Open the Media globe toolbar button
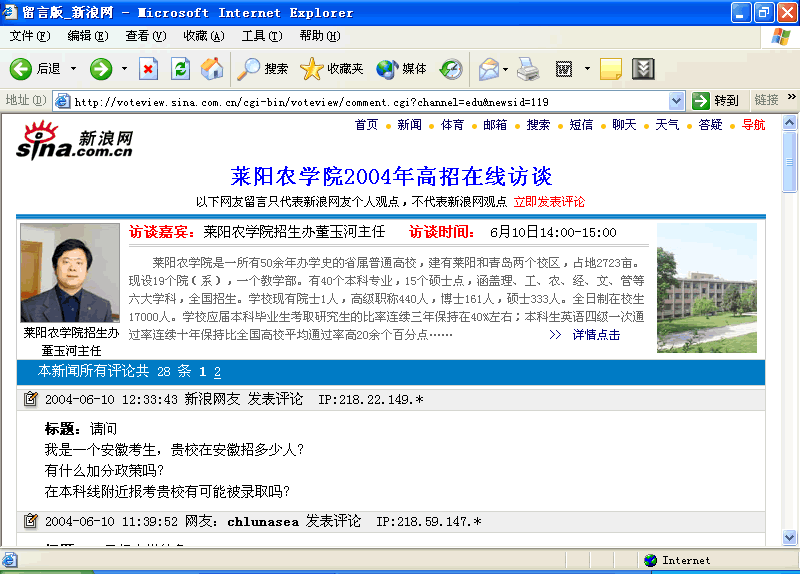This screenshot has width=800, height=574. coord(401,69)
